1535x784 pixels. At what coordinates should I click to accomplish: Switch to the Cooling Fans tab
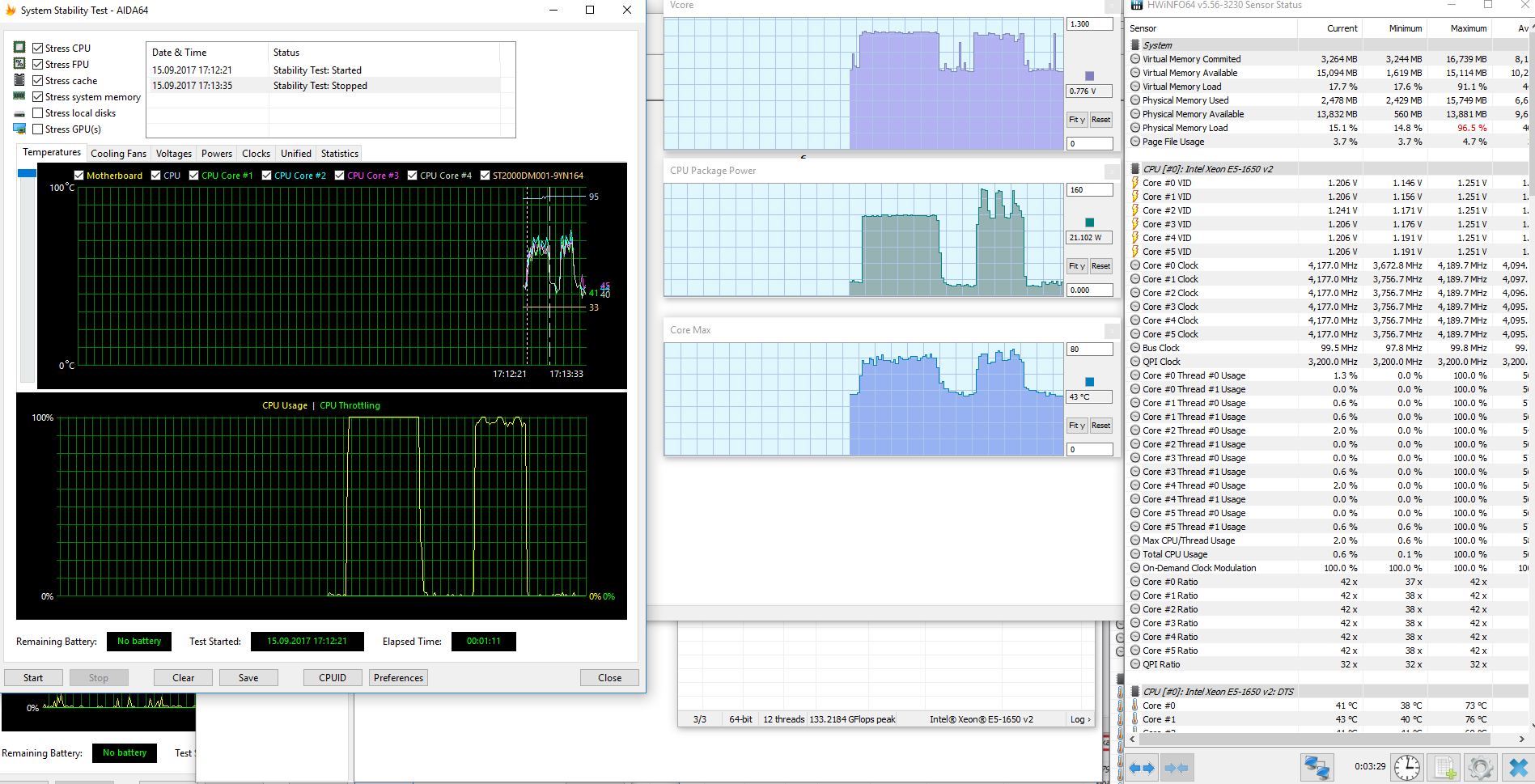coord(119,154)
